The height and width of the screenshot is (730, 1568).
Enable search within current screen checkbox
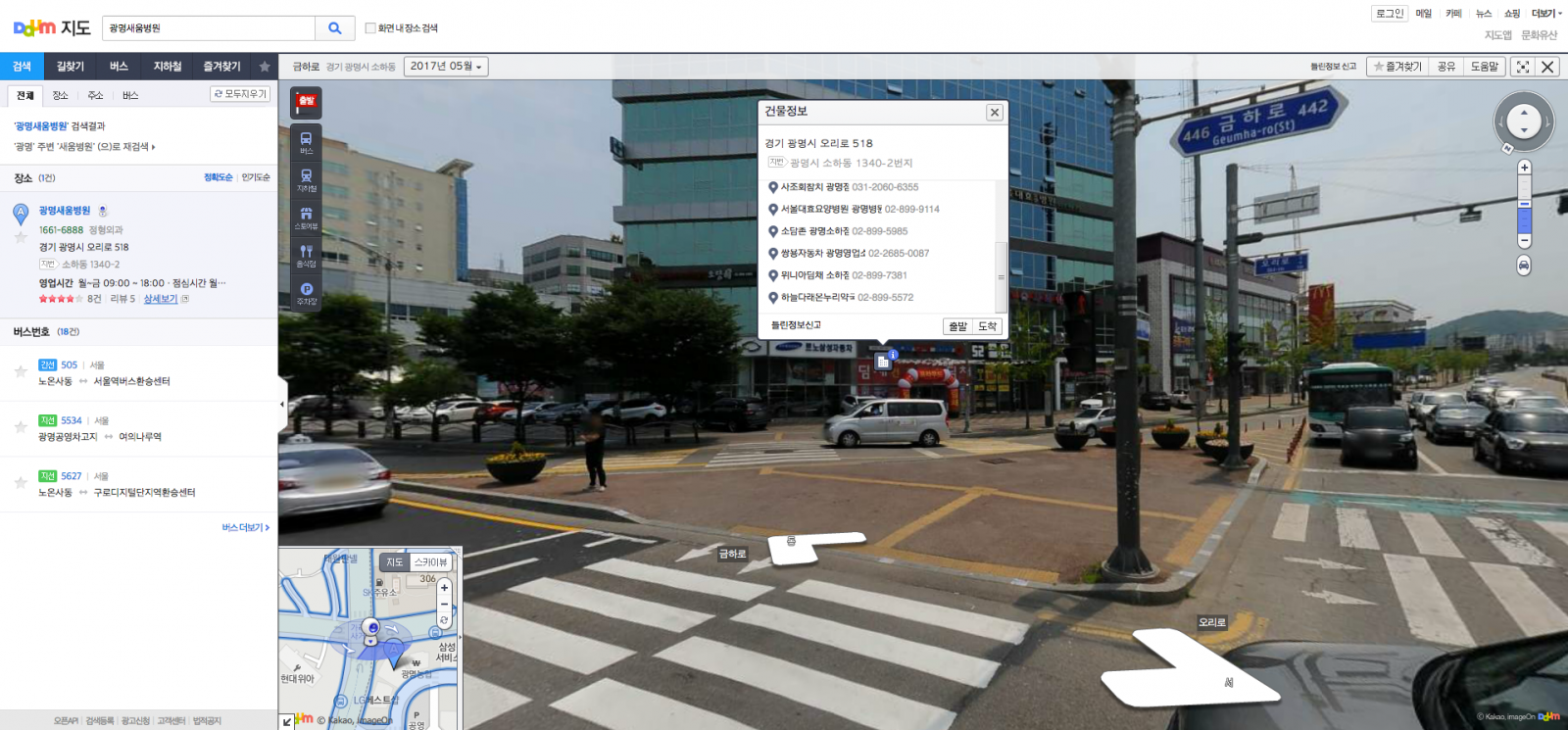370,28
